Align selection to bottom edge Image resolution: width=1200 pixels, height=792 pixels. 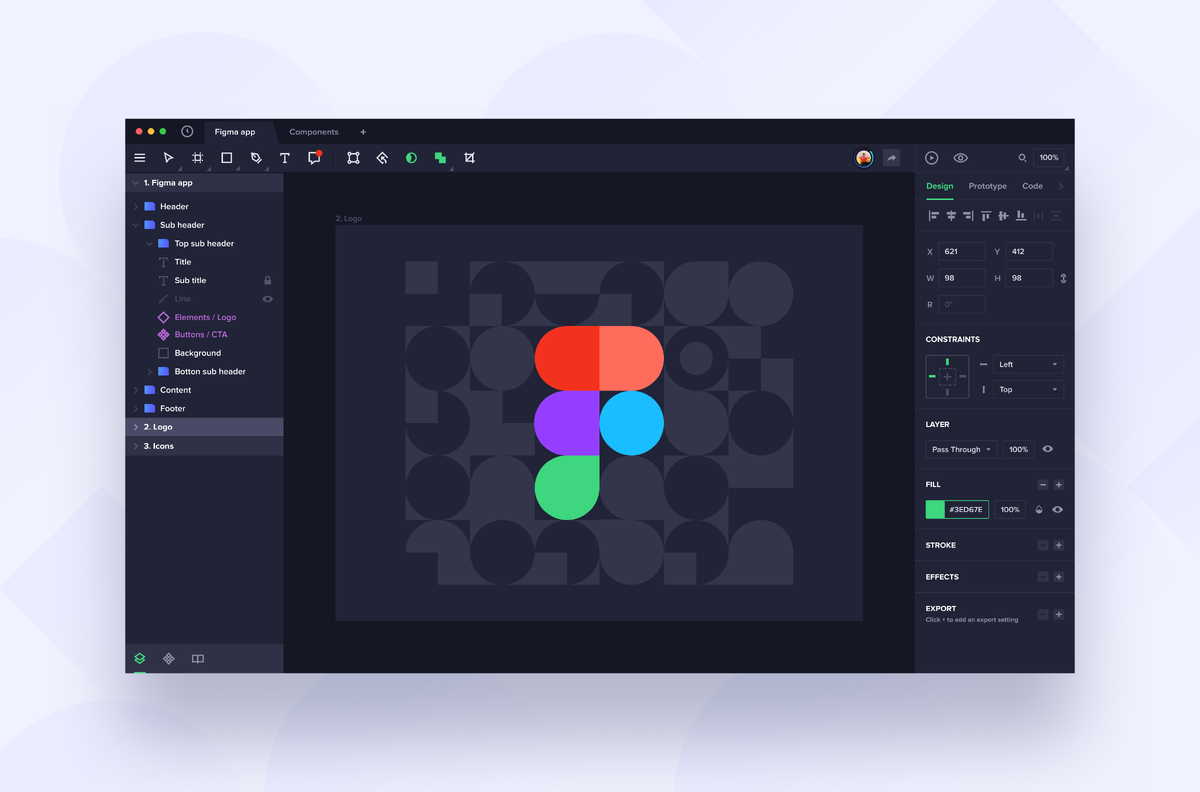pos(1021,216)
